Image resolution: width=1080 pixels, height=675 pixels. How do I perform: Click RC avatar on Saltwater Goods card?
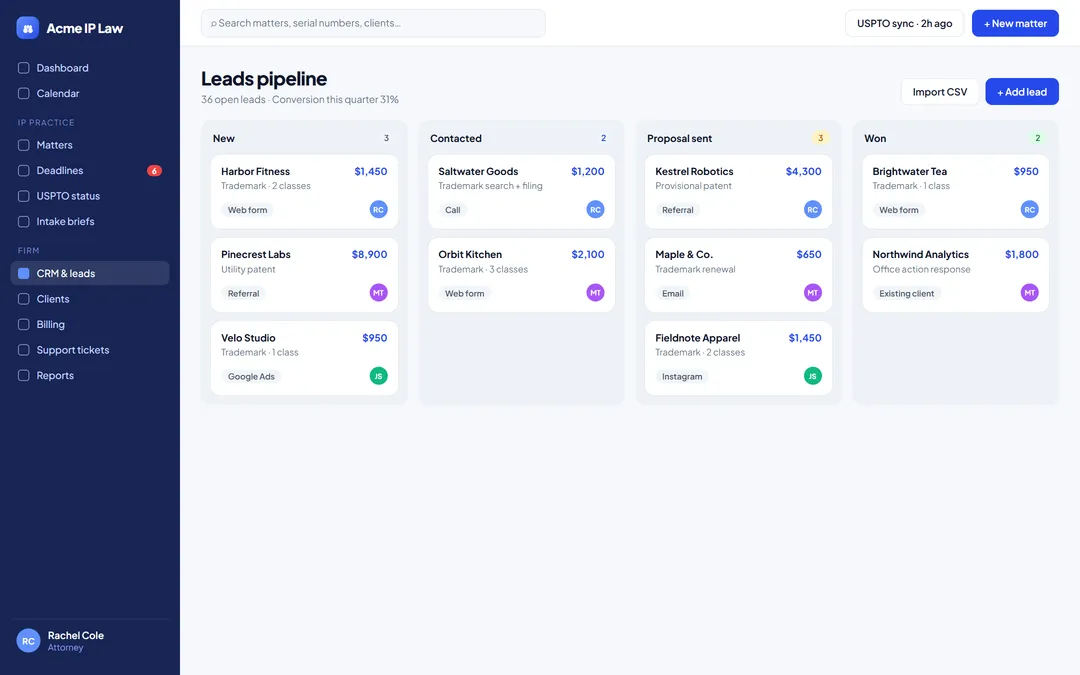[595, 209]
